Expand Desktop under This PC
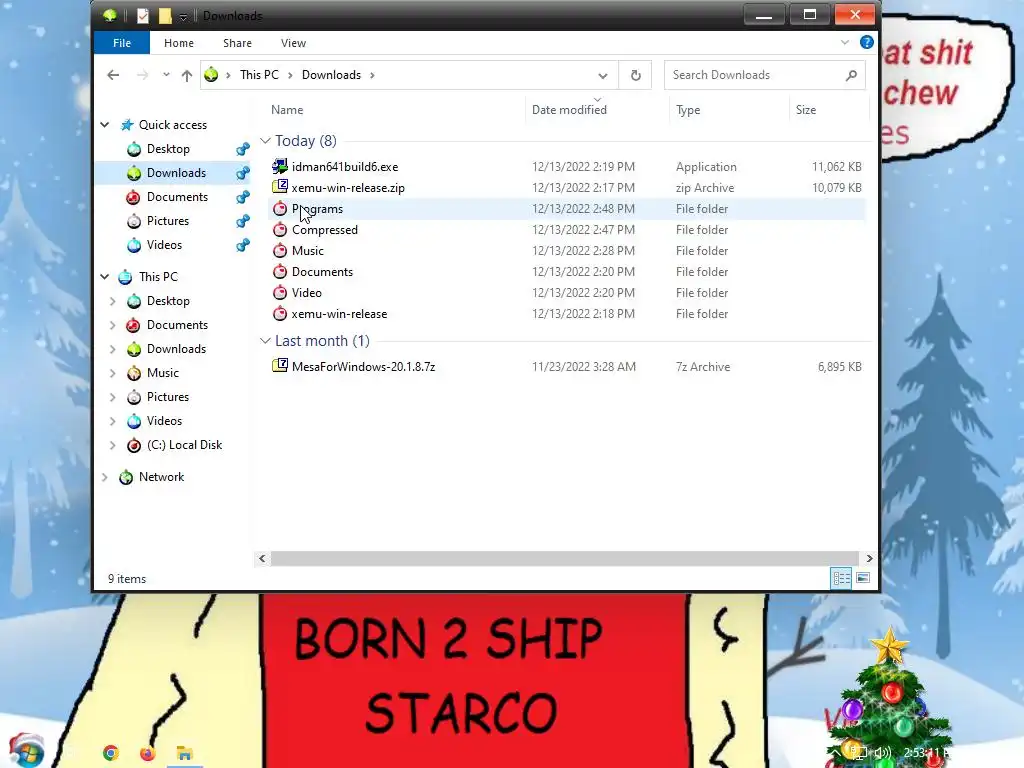Viewport: 1024px width, 768px height. 112,301
